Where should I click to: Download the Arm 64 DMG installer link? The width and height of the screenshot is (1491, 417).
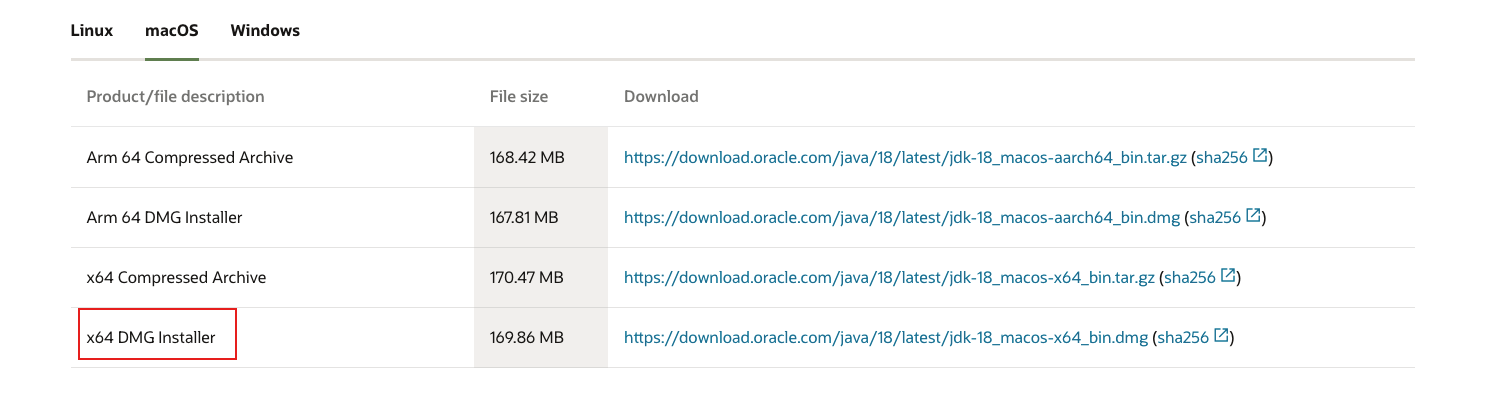(x=903, y=217)
